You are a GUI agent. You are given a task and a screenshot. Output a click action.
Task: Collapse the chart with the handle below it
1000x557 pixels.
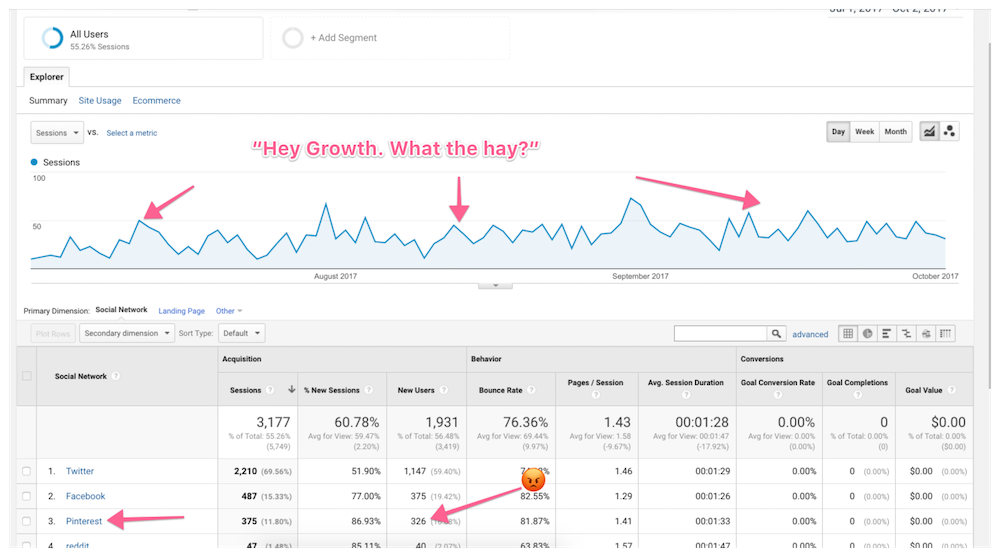click(x=496, y=286)
